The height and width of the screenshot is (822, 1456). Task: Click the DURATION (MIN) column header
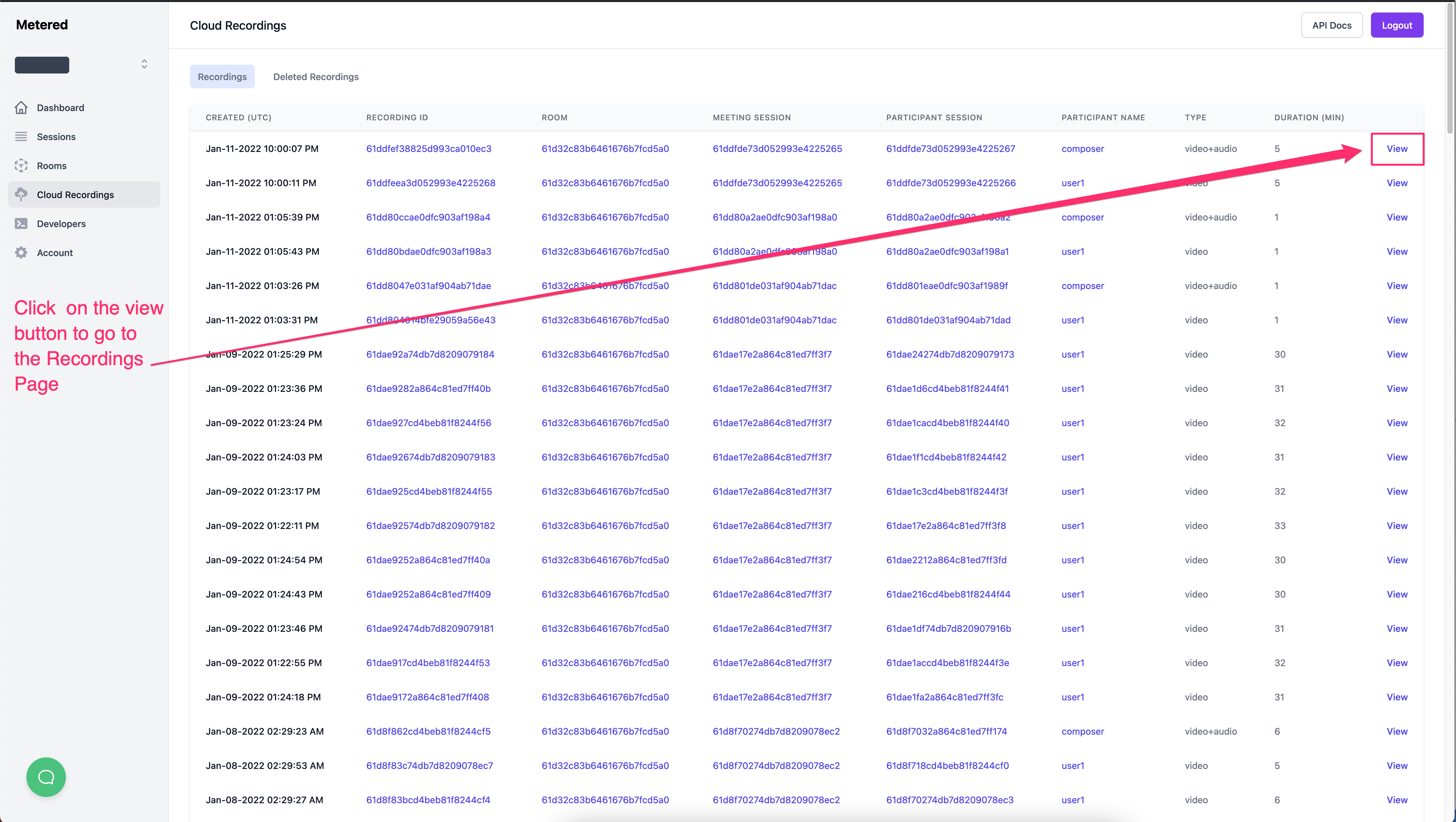point(1309,118)
